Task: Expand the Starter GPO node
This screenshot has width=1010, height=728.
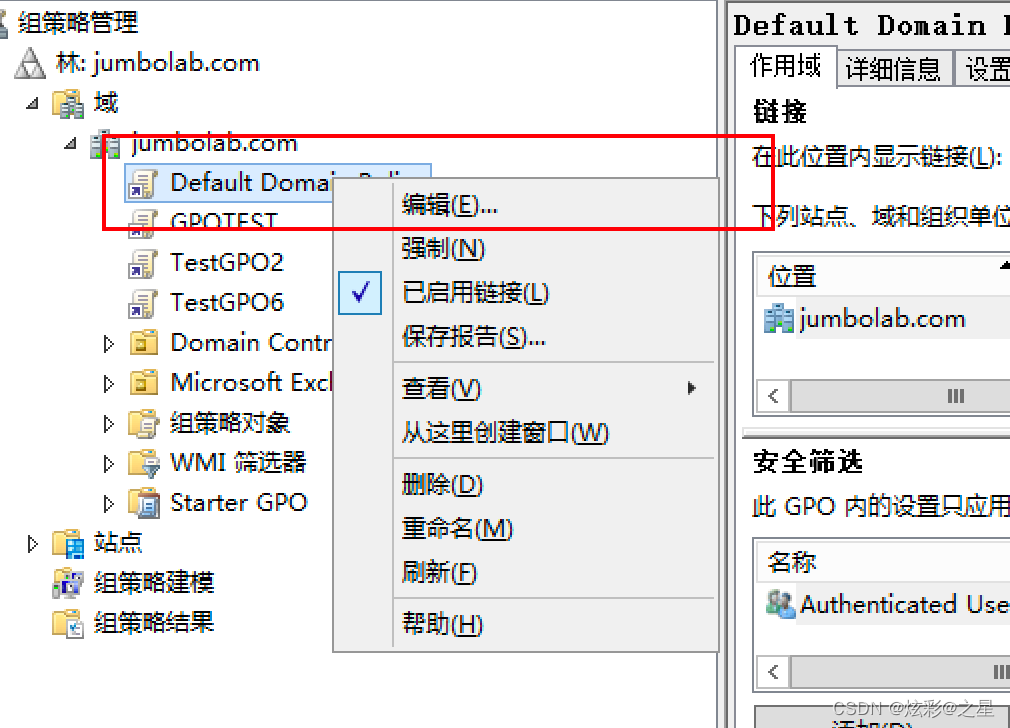Action: coord(108,503)
